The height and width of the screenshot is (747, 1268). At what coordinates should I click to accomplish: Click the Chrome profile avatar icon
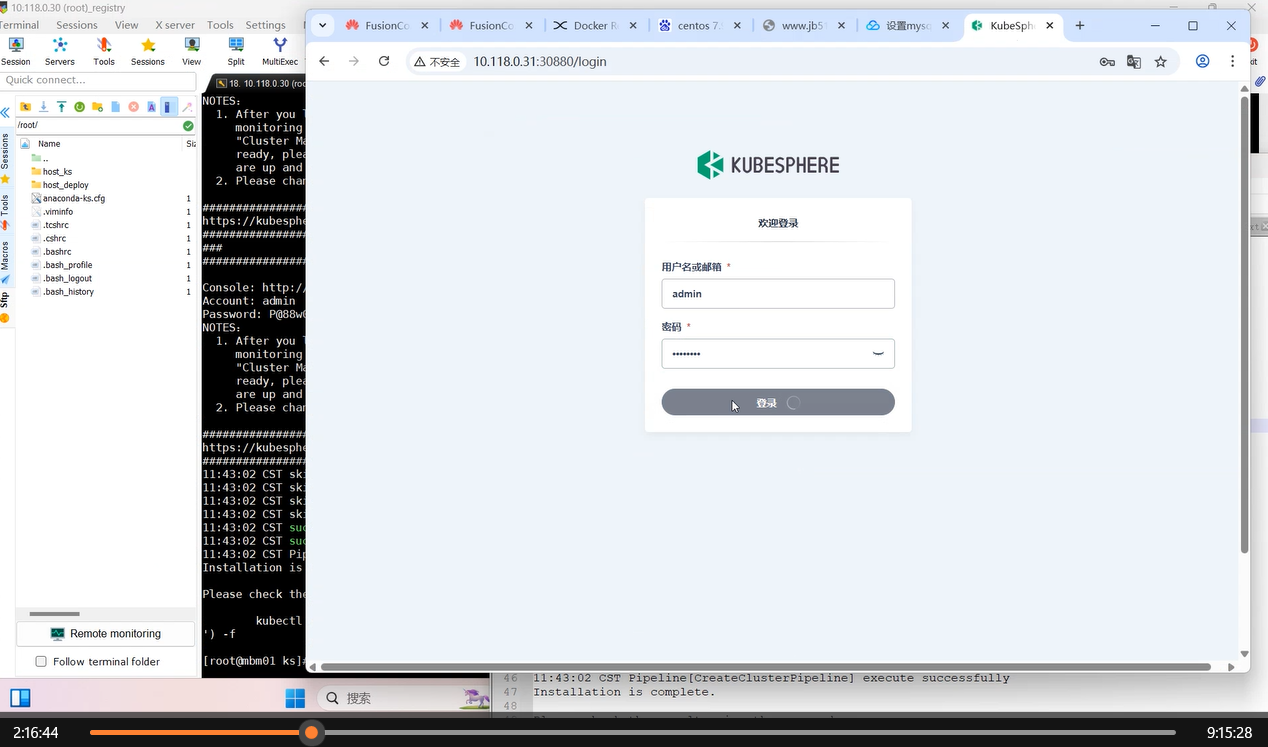point(1202,62)
